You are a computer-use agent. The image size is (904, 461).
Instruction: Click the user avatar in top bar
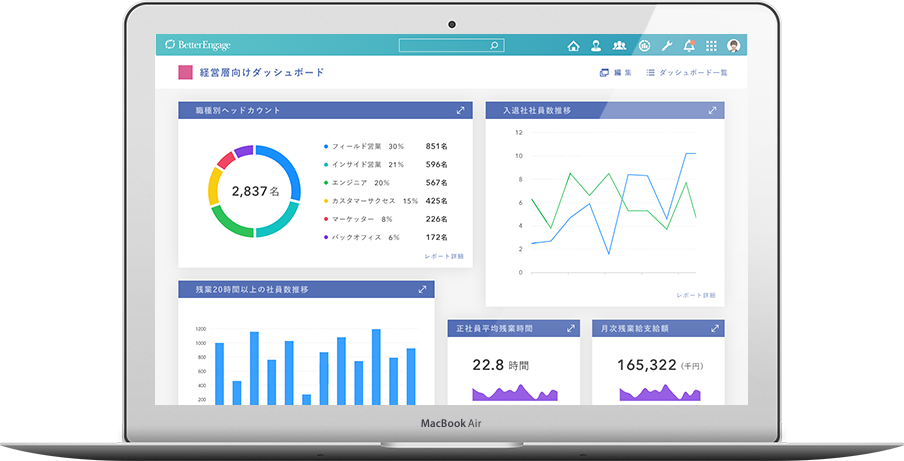pyautogui.click(x=734, y=46)
